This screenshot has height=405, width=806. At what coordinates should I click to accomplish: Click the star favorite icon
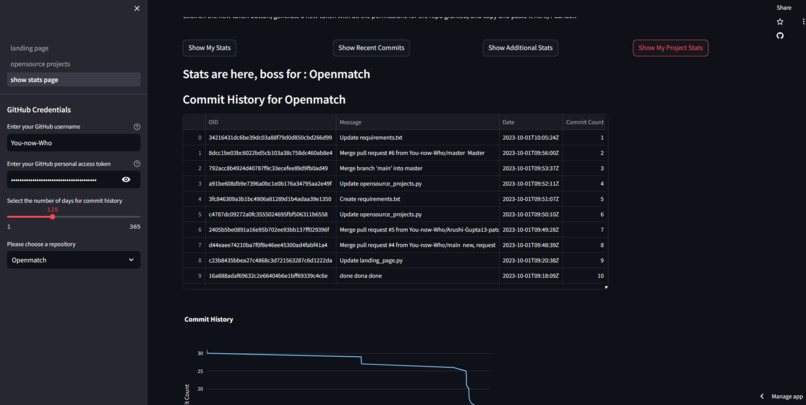(x=780, y=22)
